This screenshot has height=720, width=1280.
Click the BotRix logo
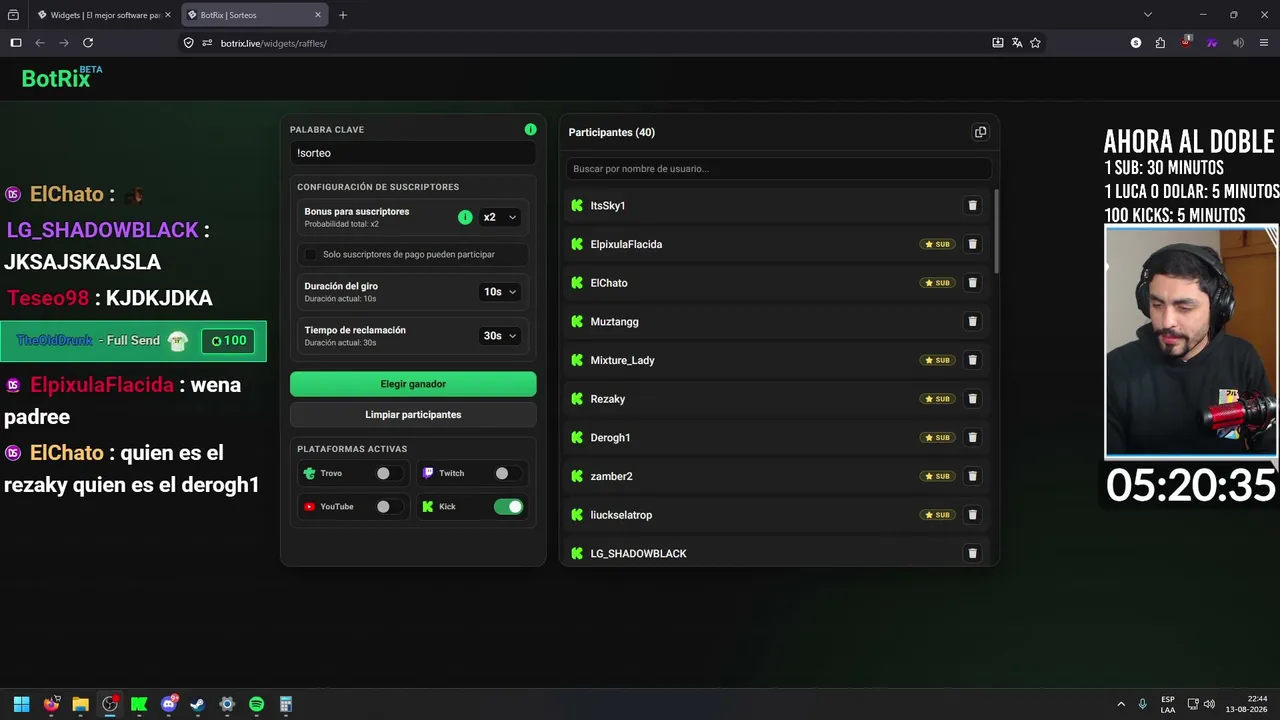pos(62,78)
